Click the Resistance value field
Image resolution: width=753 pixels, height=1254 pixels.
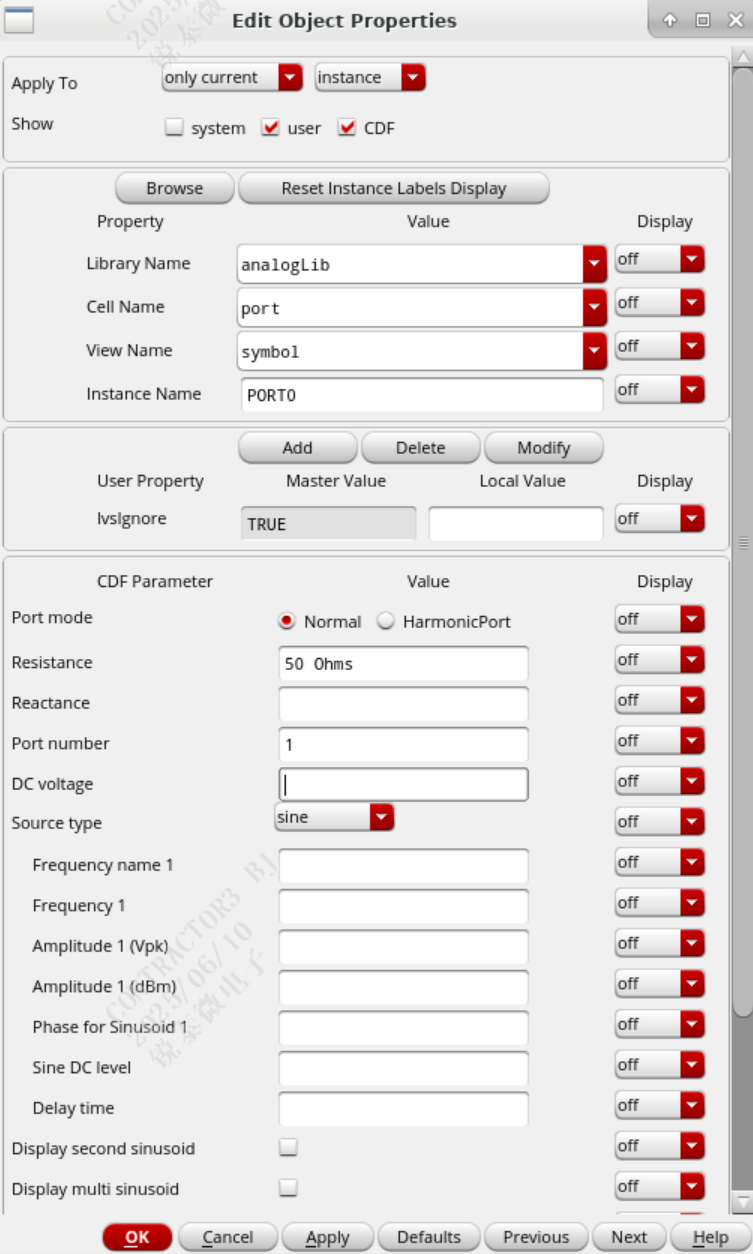click(403, 663)
